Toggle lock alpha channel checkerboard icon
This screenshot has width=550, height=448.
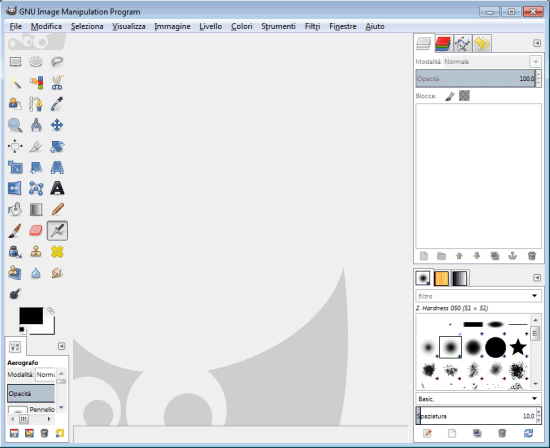464,96
